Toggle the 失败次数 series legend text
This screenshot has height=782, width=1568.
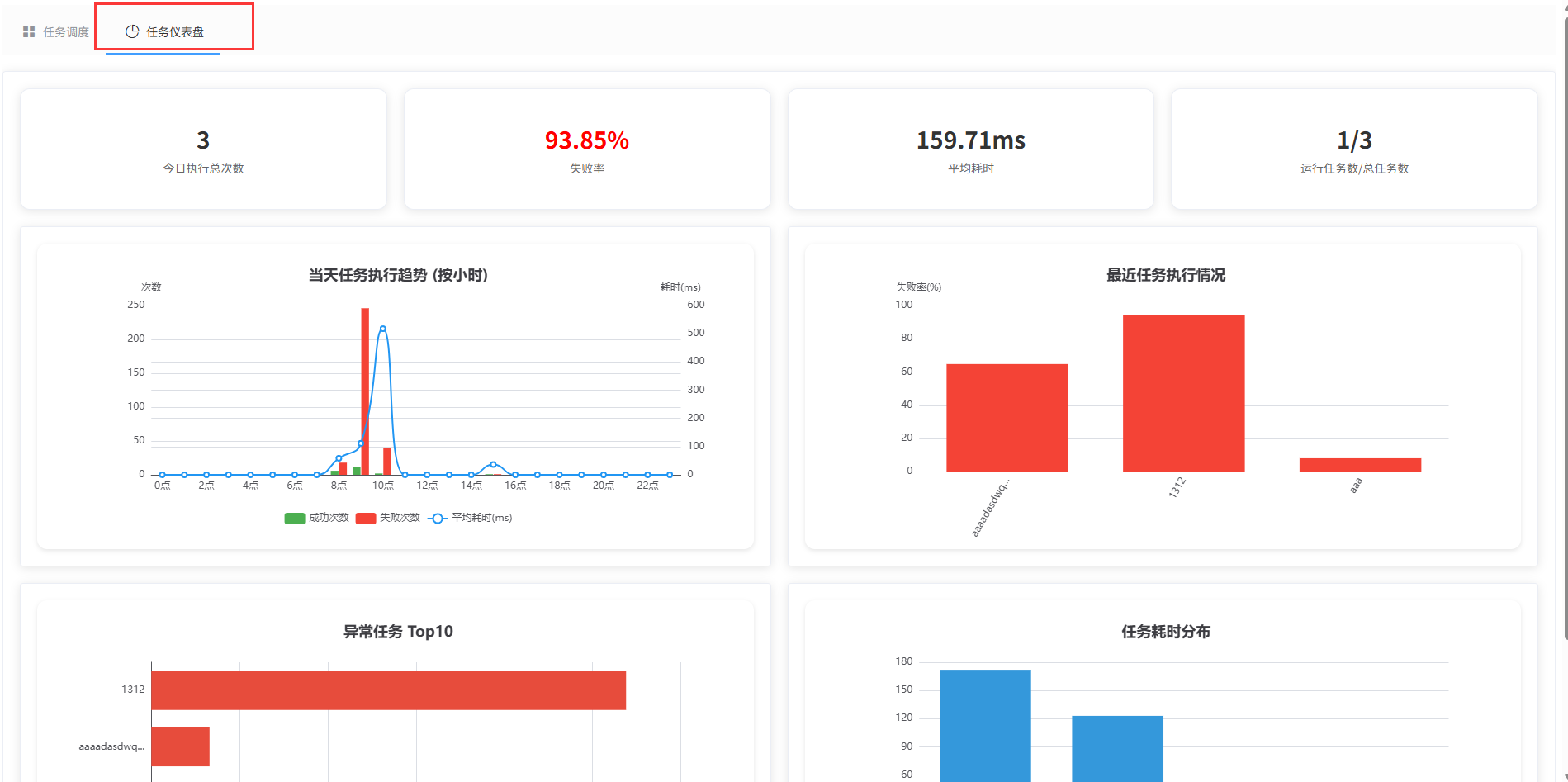point(400,518)
